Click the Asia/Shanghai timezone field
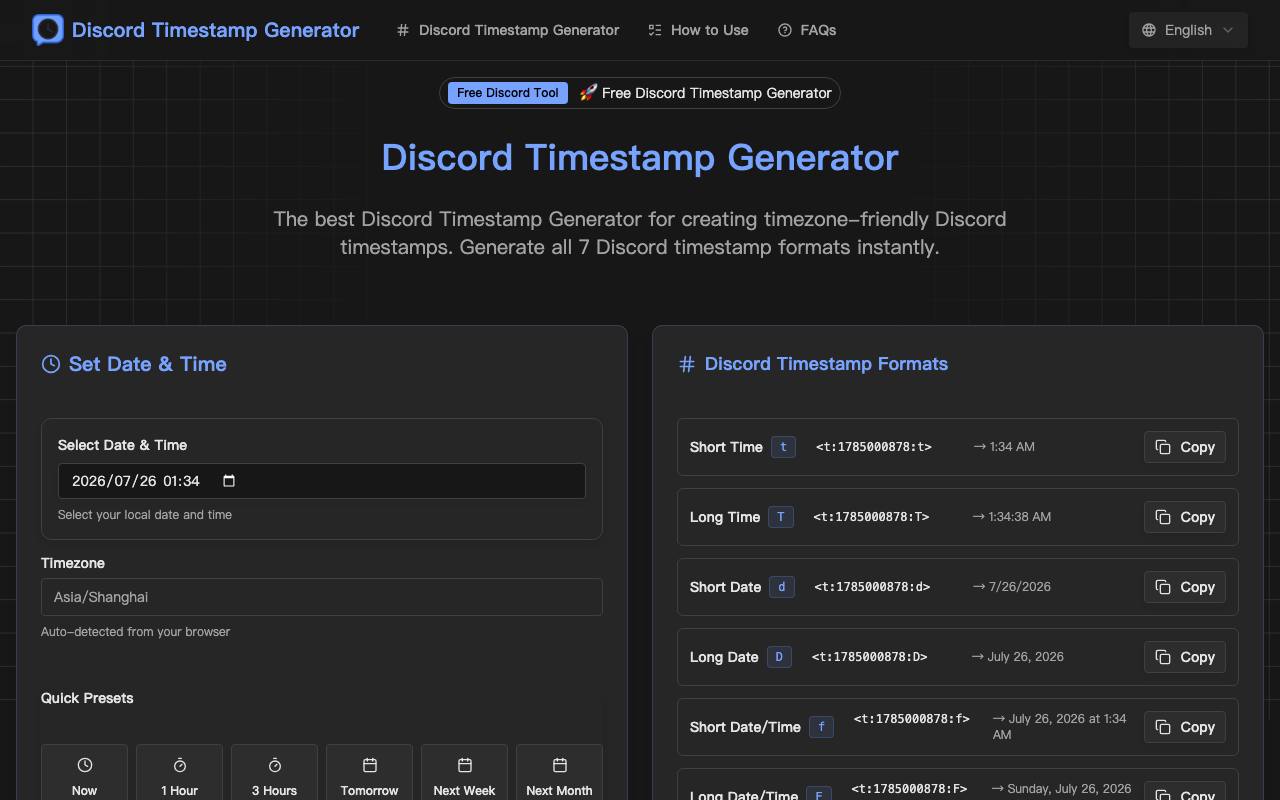Viewport: 1280px width, 800px height. pos(322,597)
